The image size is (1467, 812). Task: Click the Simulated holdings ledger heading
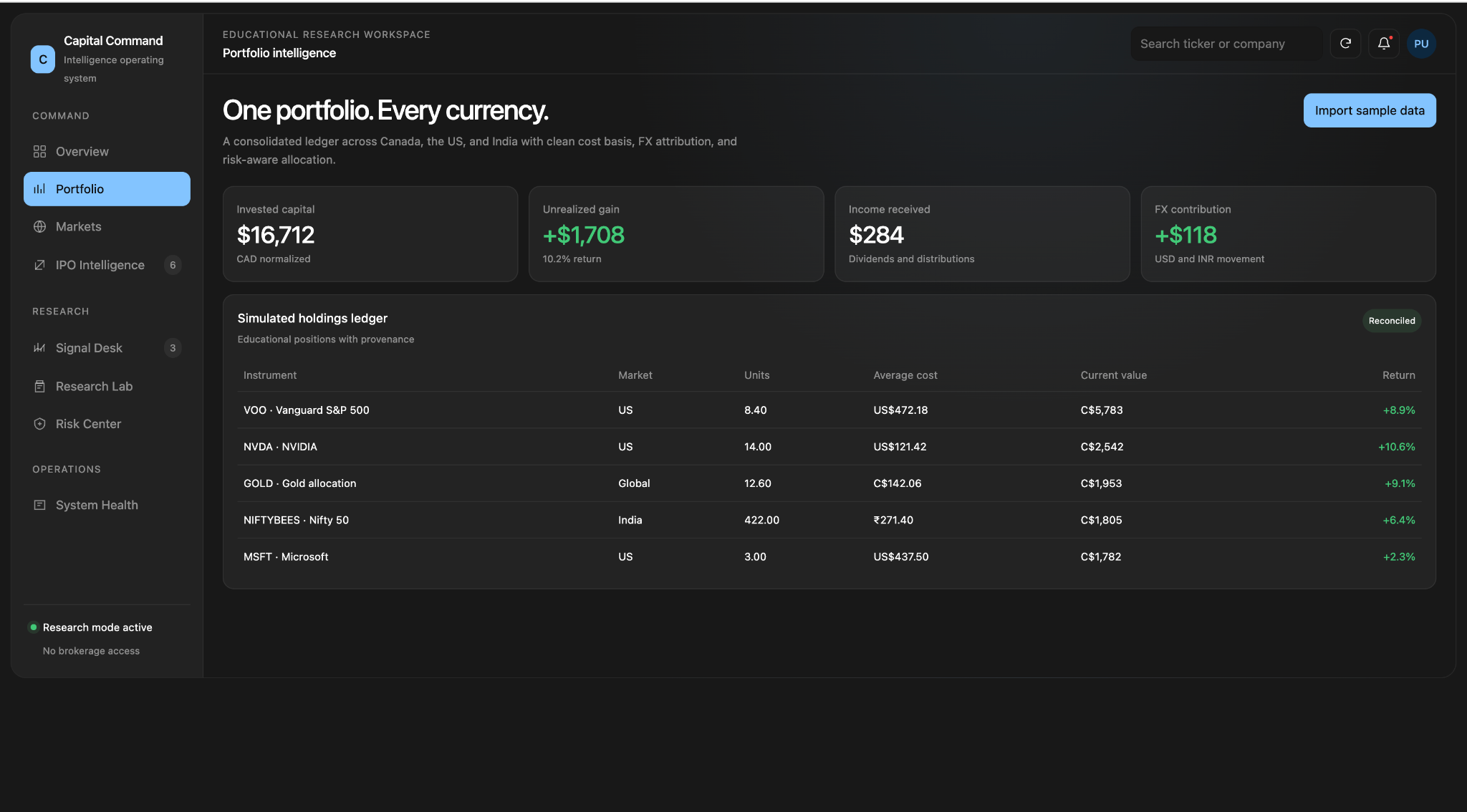tap(312, 318)
